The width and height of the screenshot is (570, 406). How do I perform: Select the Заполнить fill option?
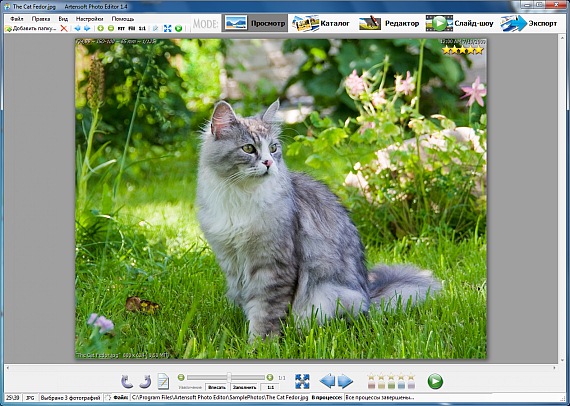(244, 387)
